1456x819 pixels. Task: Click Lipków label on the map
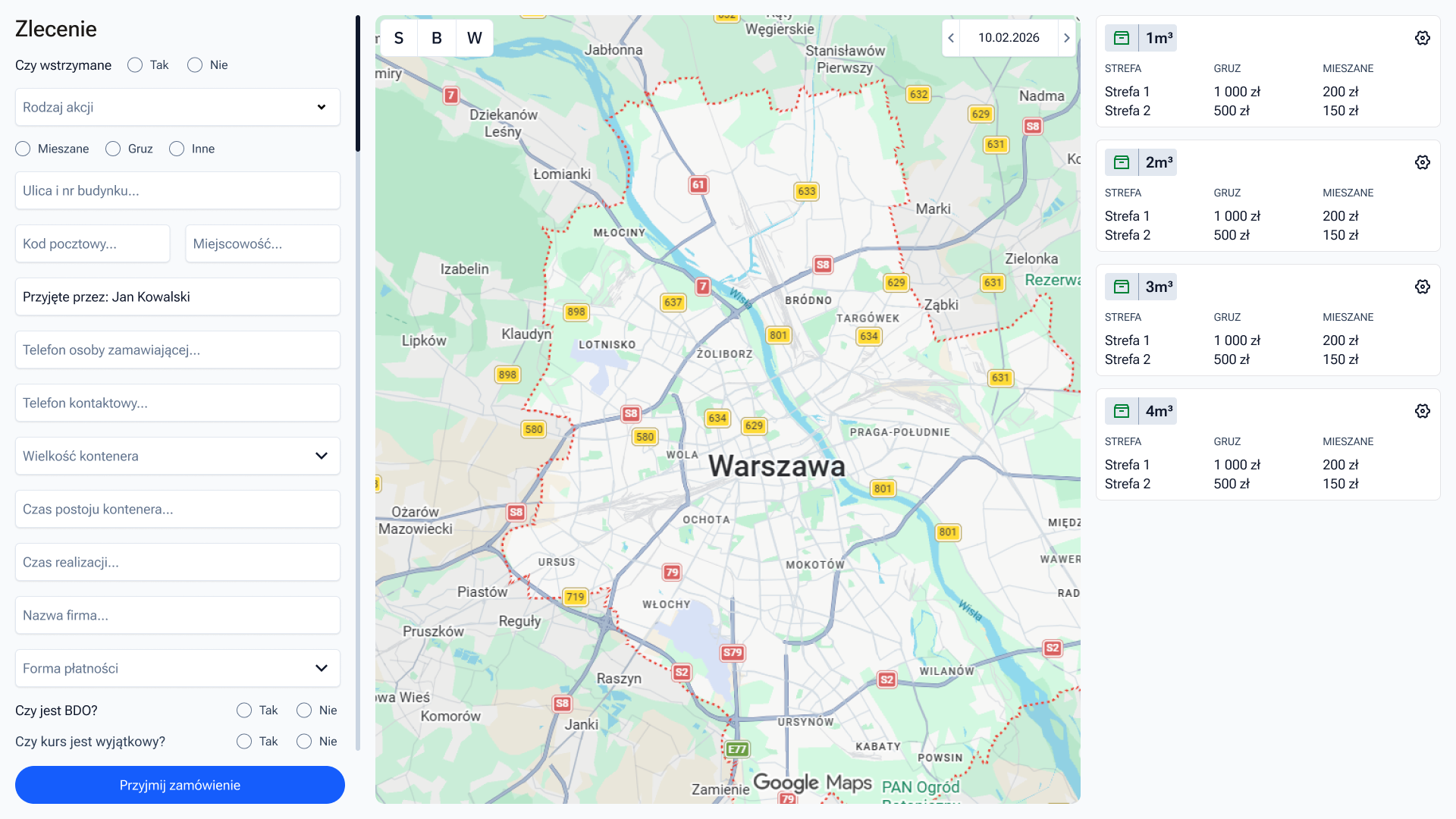[x=424, y=340]
